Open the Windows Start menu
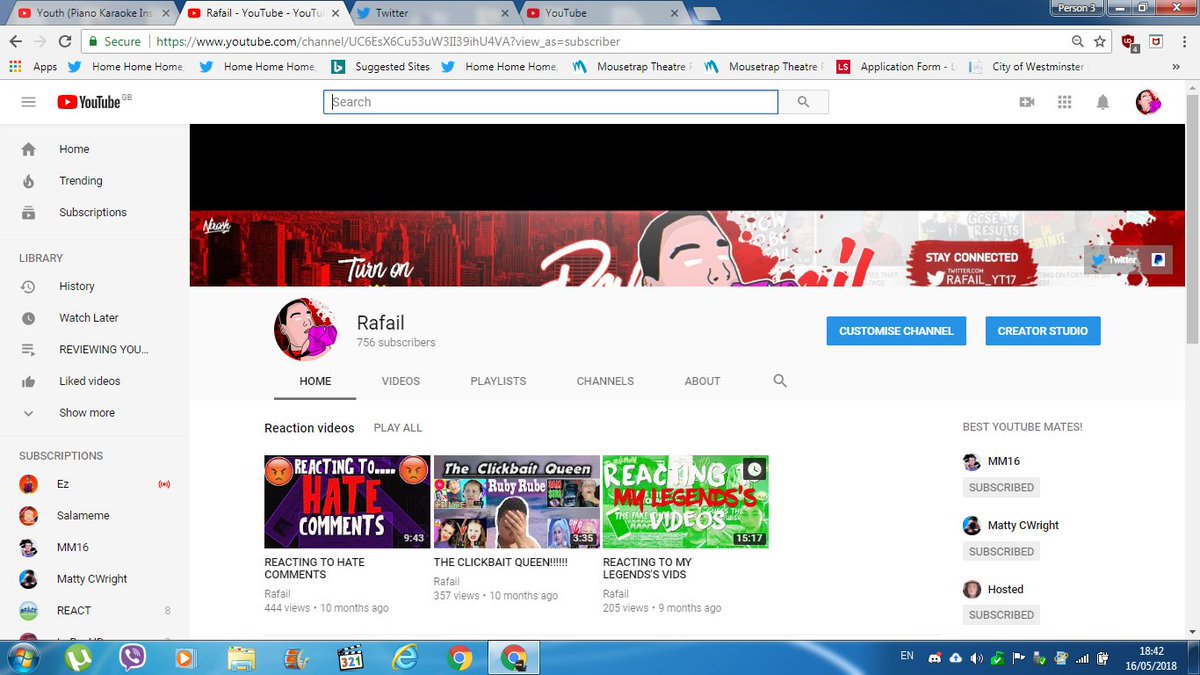The height and width of the screenshot is (675, 1200). tap(22, 657)
